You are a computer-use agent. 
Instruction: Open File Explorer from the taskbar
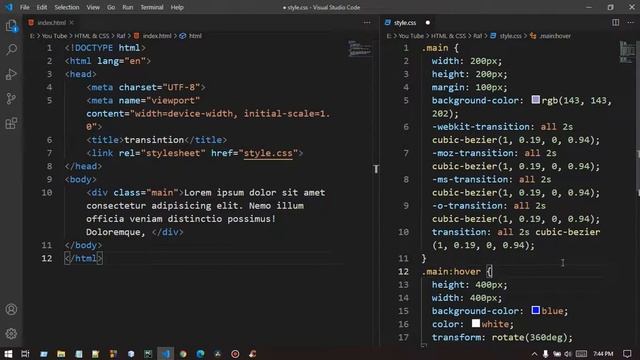[61, 353]
